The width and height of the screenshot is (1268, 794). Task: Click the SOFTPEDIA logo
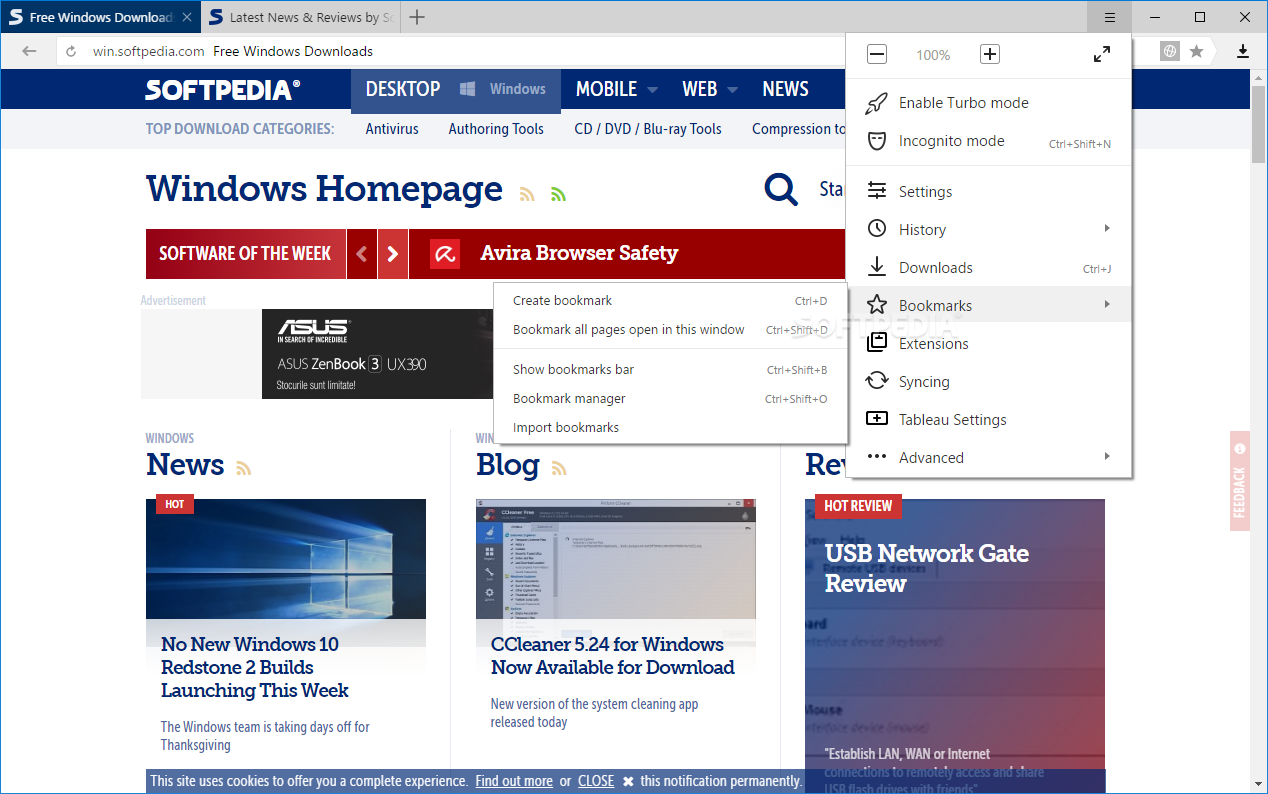click(x=222, y=90)
